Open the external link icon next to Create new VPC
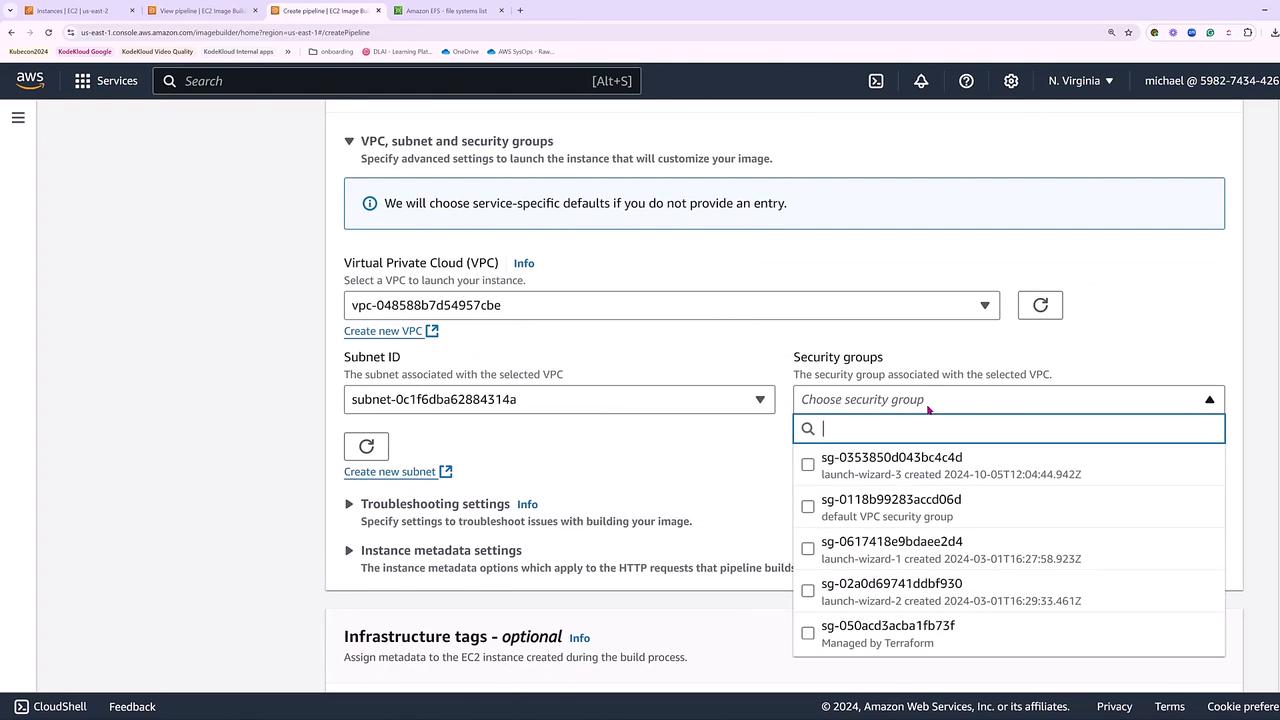This screenshot has width=1280, height=720. click(x=432, y=331)
